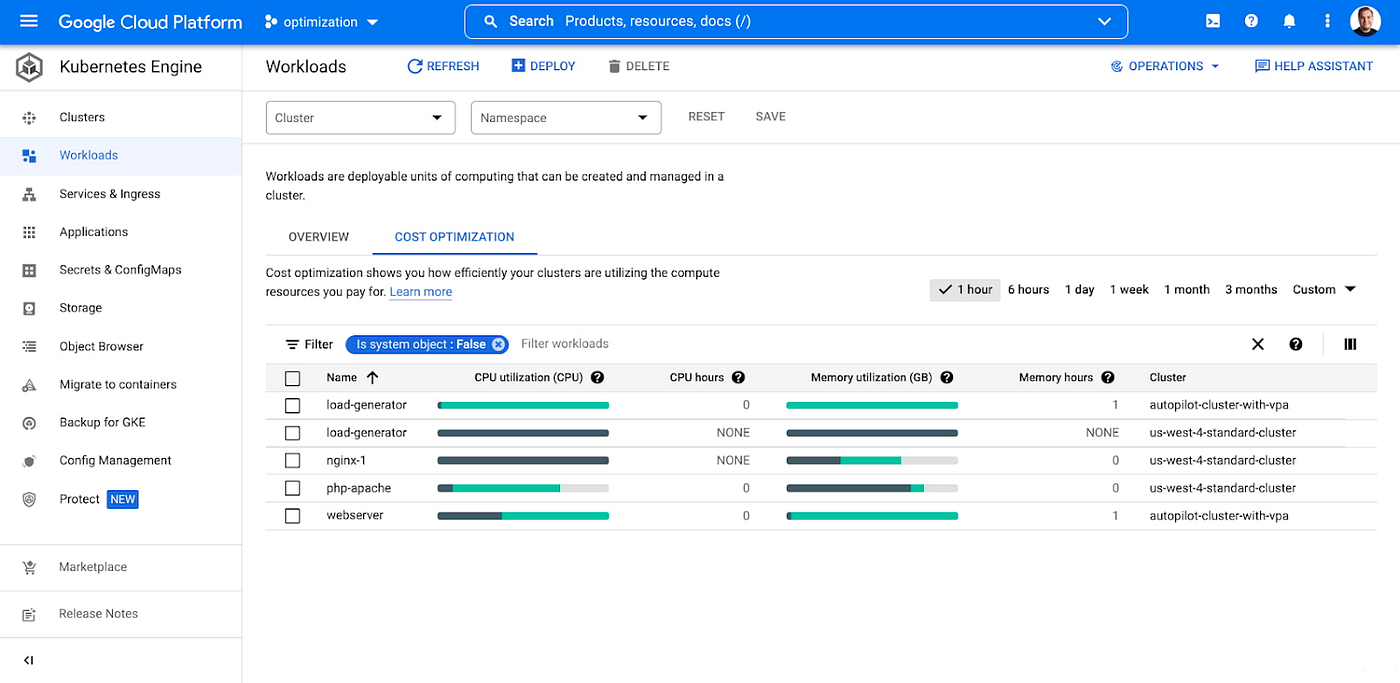Open the Learn more link

click(421, 292)
